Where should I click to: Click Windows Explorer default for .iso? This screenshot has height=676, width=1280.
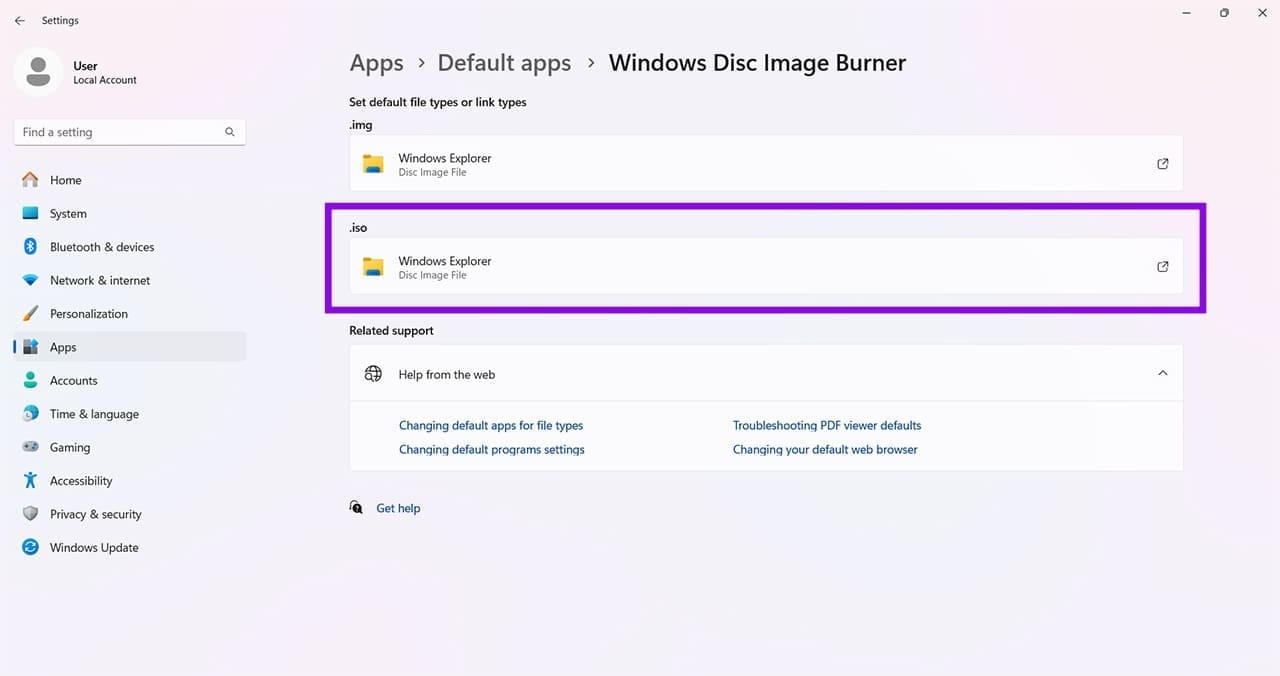[766, 267]
